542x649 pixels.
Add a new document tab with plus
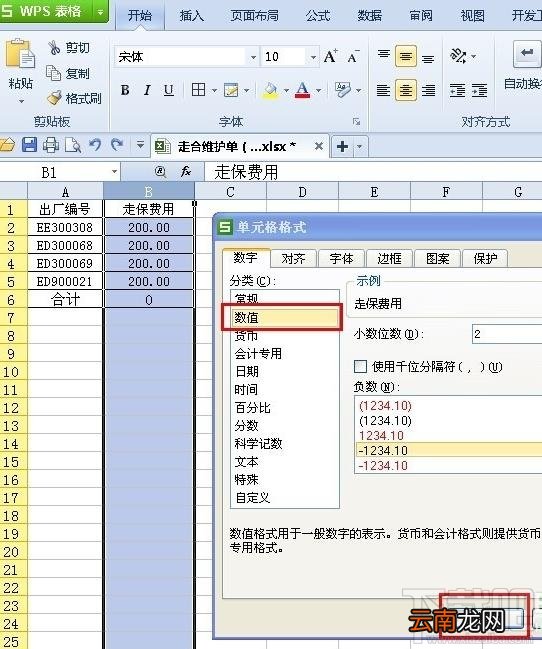tap(342, 147)
